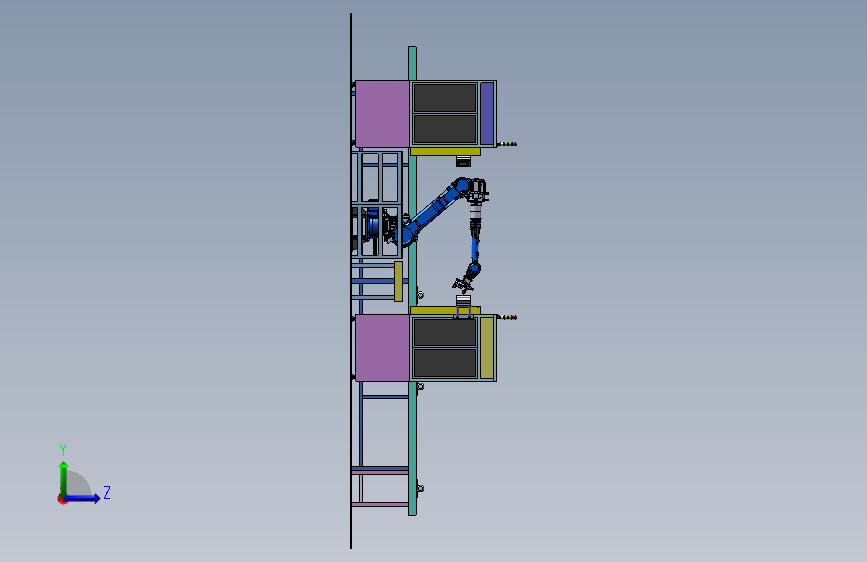Pick the bottom dark window of the upper cabinet
867x562 pixels.
(445, 129)
